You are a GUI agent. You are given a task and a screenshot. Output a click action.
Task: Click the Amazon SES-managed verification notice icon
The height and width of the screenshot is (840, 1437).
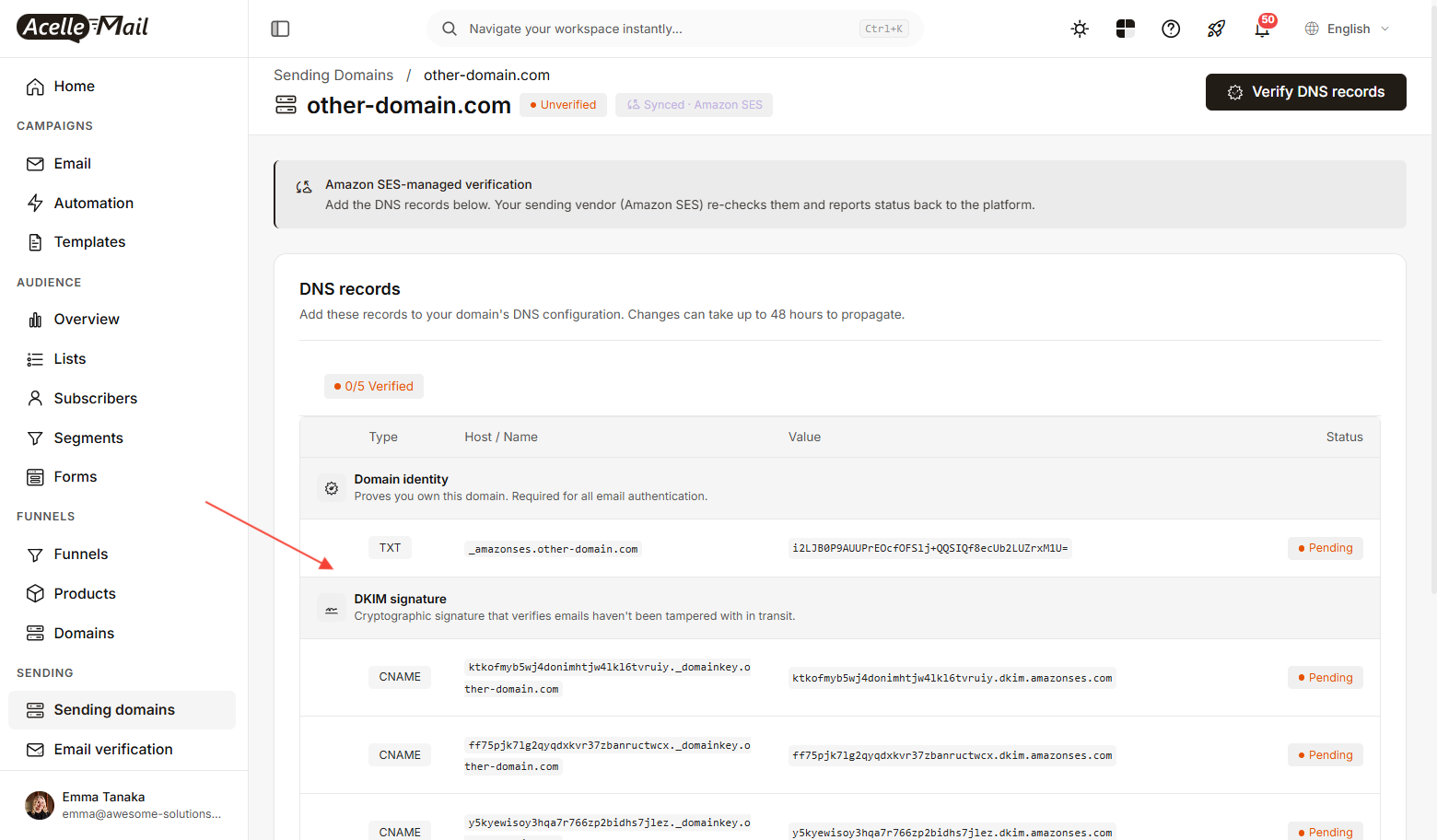304,187
